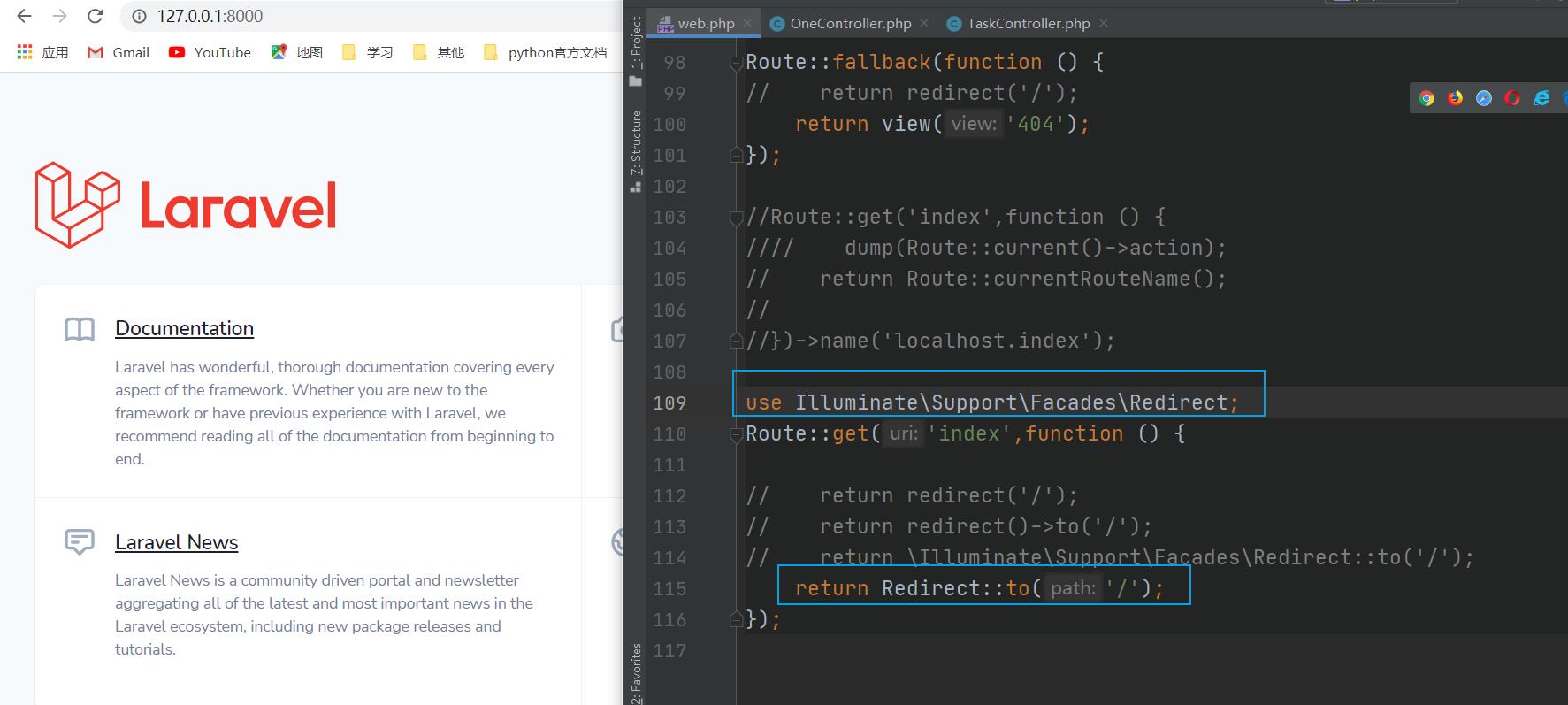Click 'dump(Route::current()->action)' on line 104
1568x705 pixels.
(x=1029, y=248)
